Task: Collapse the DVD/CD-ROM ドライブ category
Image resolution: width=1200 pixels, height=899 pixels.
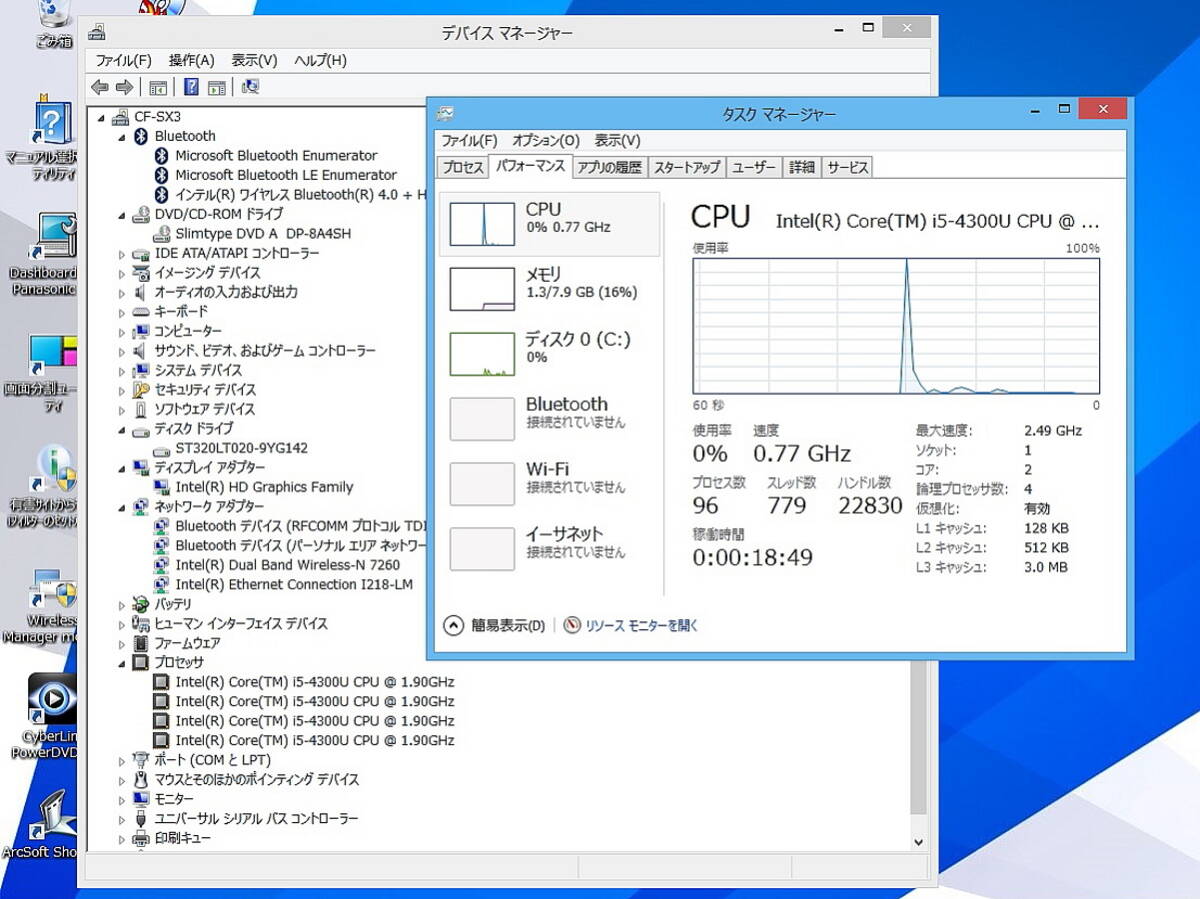Action: point(122,214)
